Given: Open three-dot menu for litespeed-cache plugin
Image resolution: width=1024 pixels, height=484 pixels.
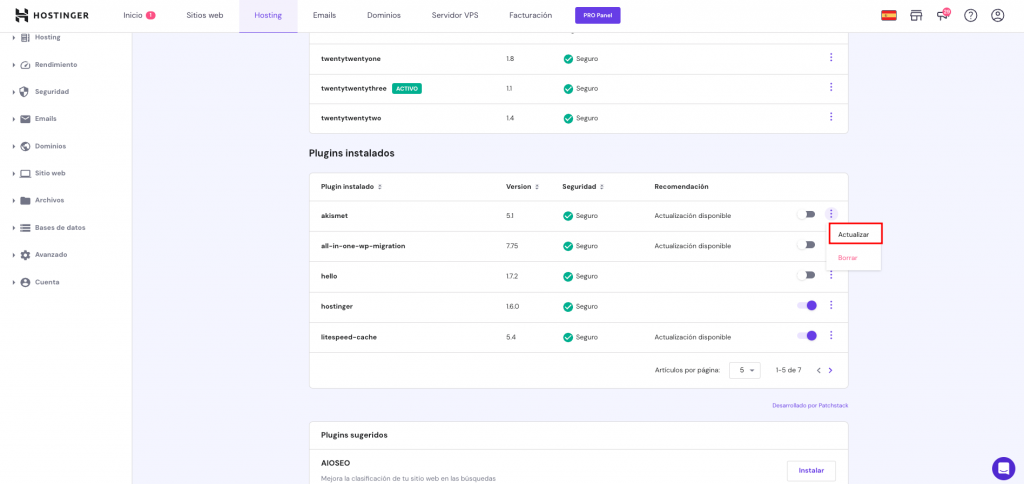Looking at the screenshot, I should click(830, 336).
